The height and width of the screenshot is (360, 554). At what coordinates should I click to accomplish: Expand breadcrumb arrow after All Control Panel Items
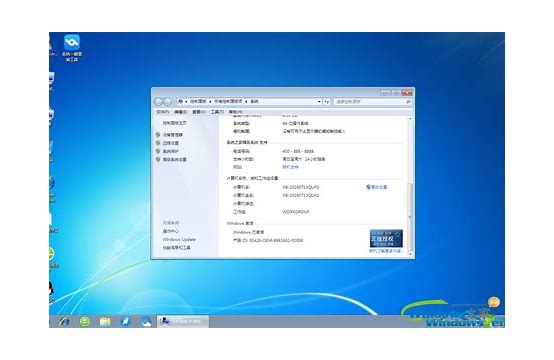point(246,101)
